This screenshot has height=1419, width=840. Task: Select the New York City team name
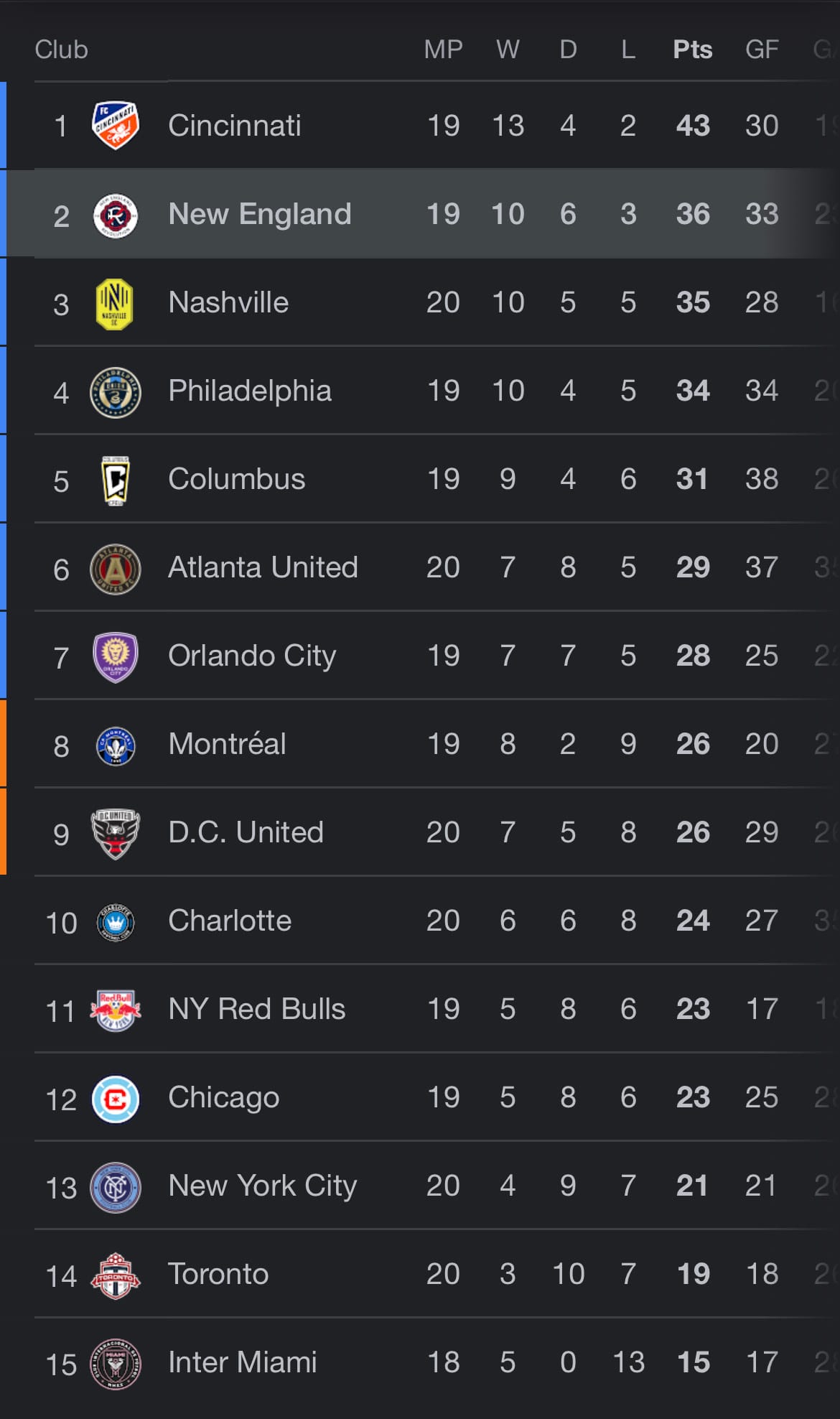[x=262, y=1186]
